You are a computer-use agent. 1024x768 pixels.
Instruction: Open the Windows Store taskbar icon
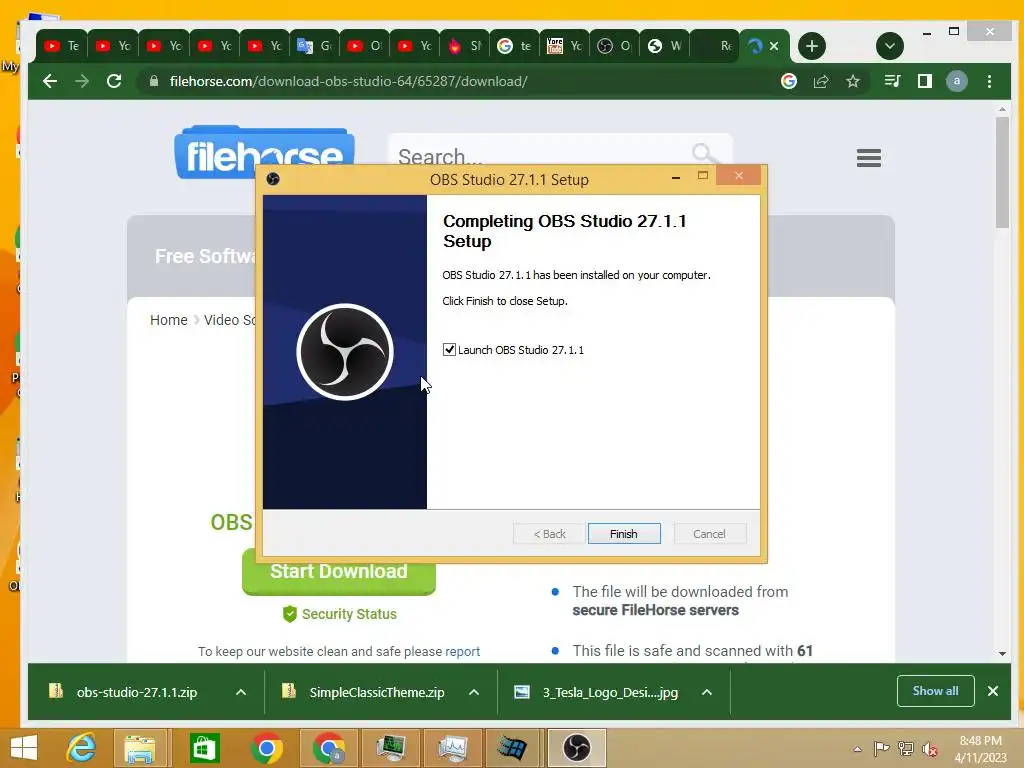coord(204,748)
